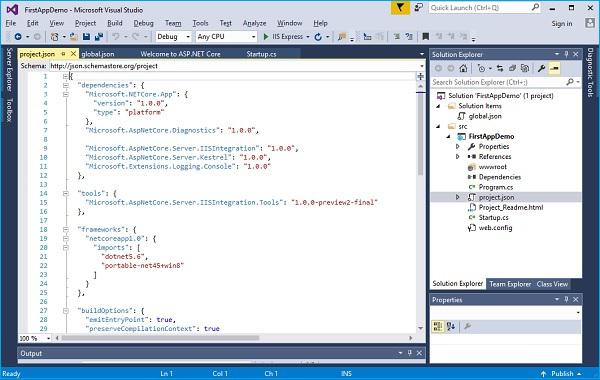Open the Tools menu

(200, 23)
